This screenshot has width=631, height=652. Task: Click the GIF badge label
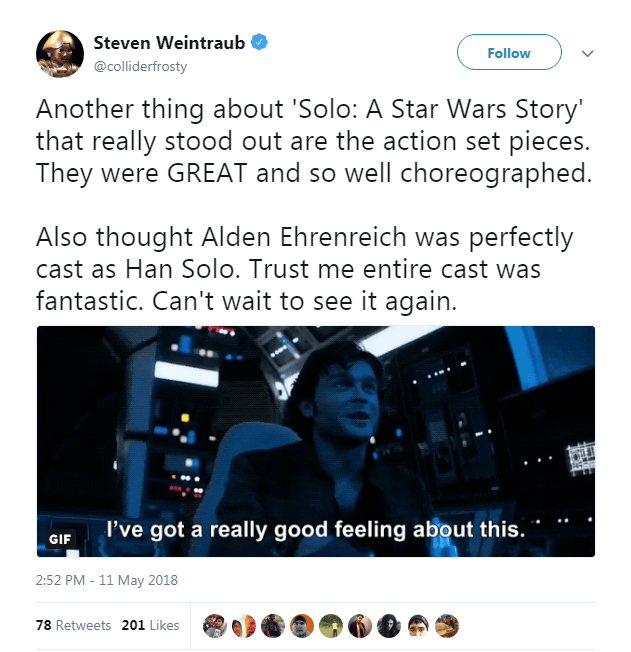(x=60, y=539)
